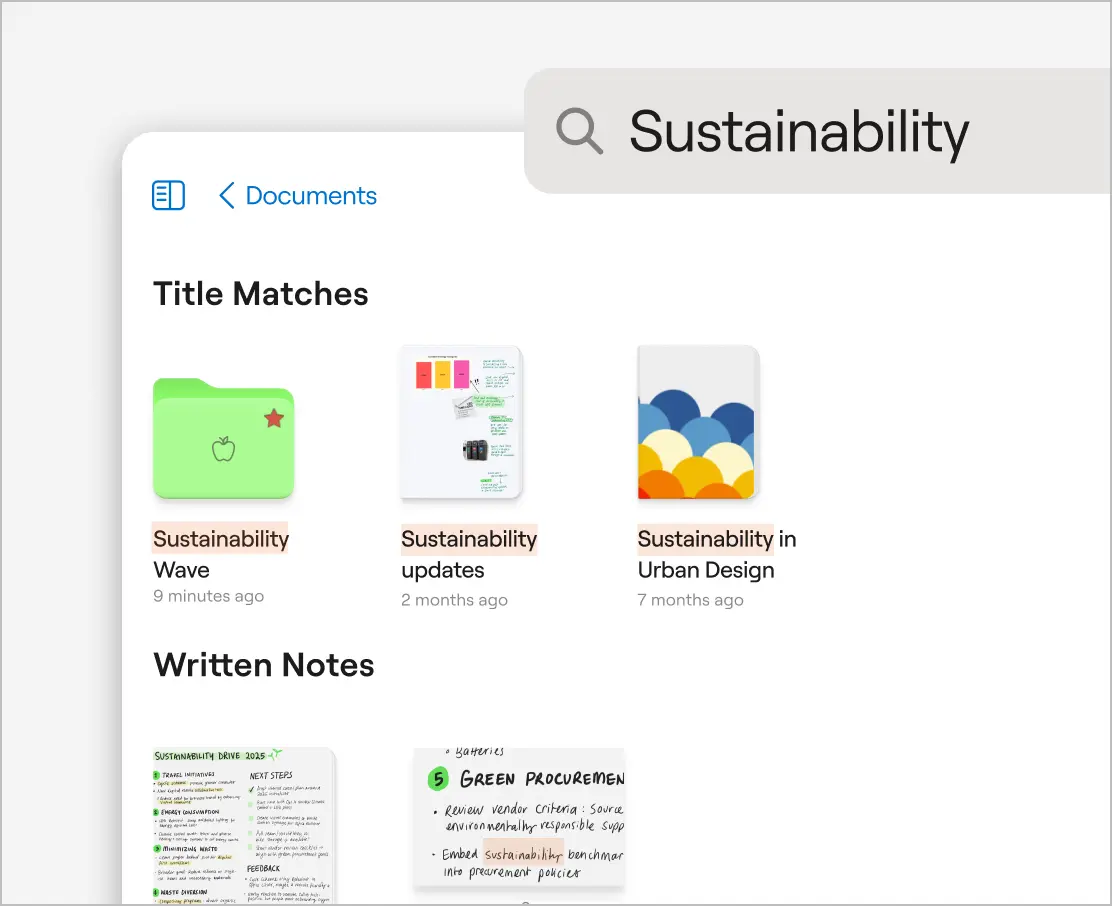Screen dimensions: 1112x906
Task: Select the 'Sustainability Wave' title text
Action: point(221,554)
